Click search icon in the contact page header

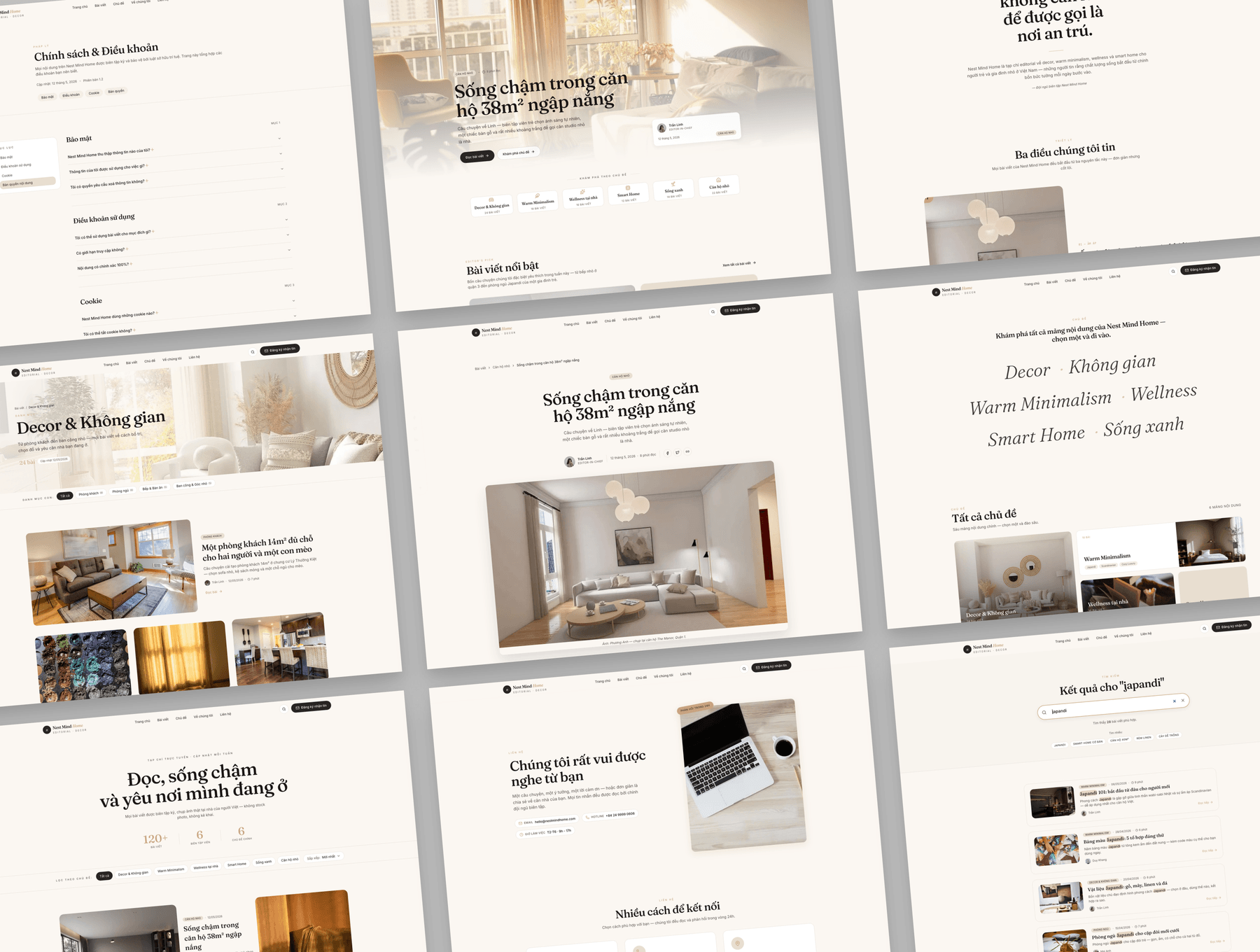pyautogui.click(x=743, y=669)
